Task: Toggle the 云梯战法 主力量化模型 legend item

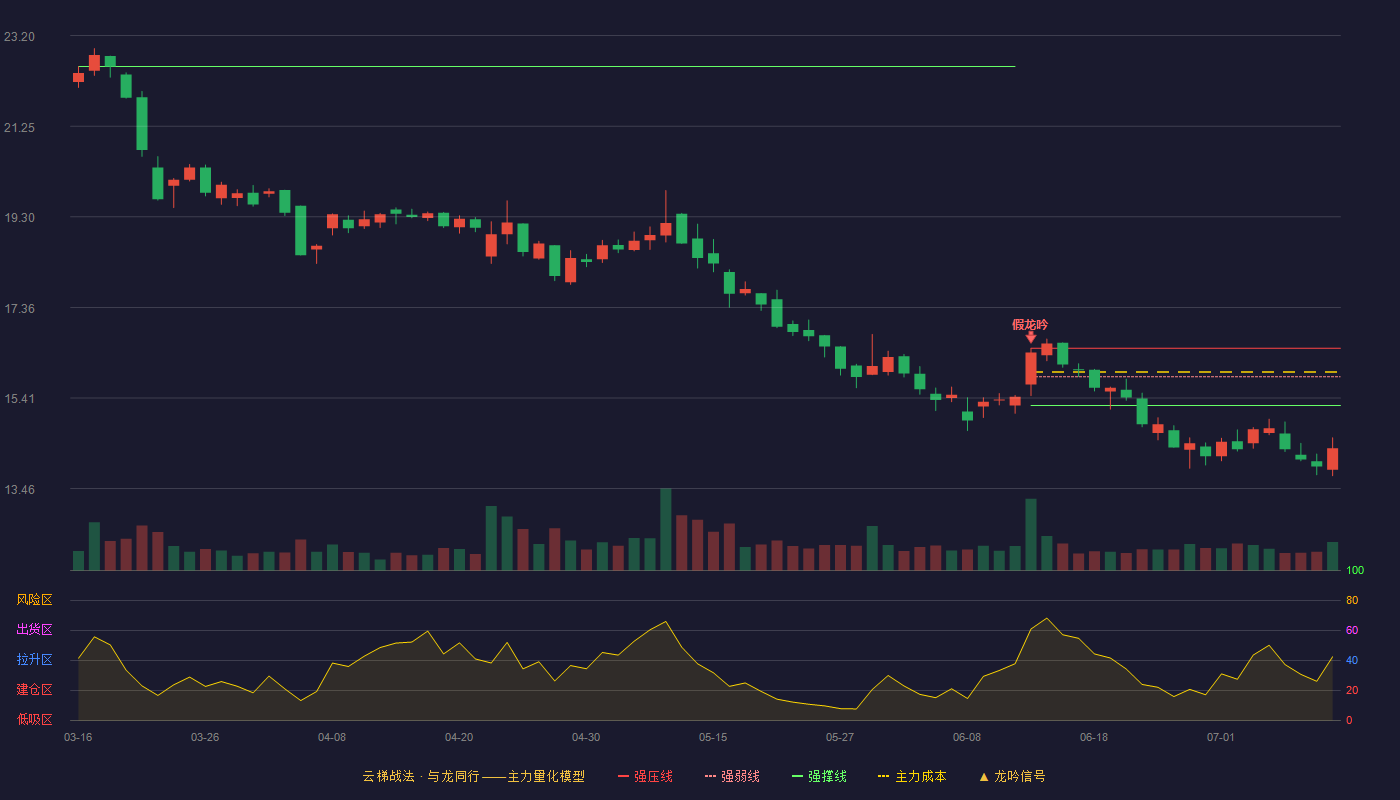Action: coord(473,776)
